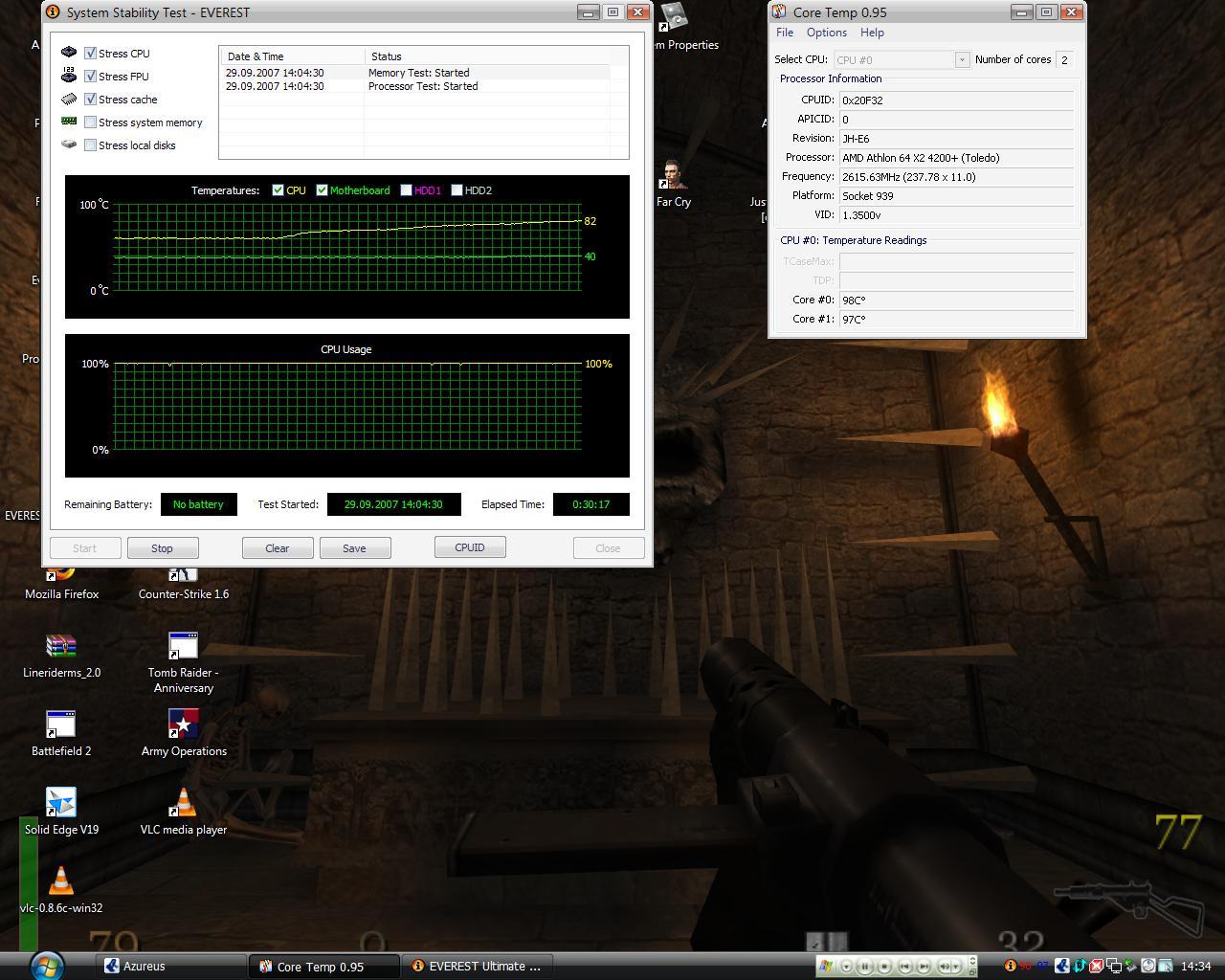Select the Processor Test: Started log row
Screen dimensions: 1225x980
pos(414,86)
